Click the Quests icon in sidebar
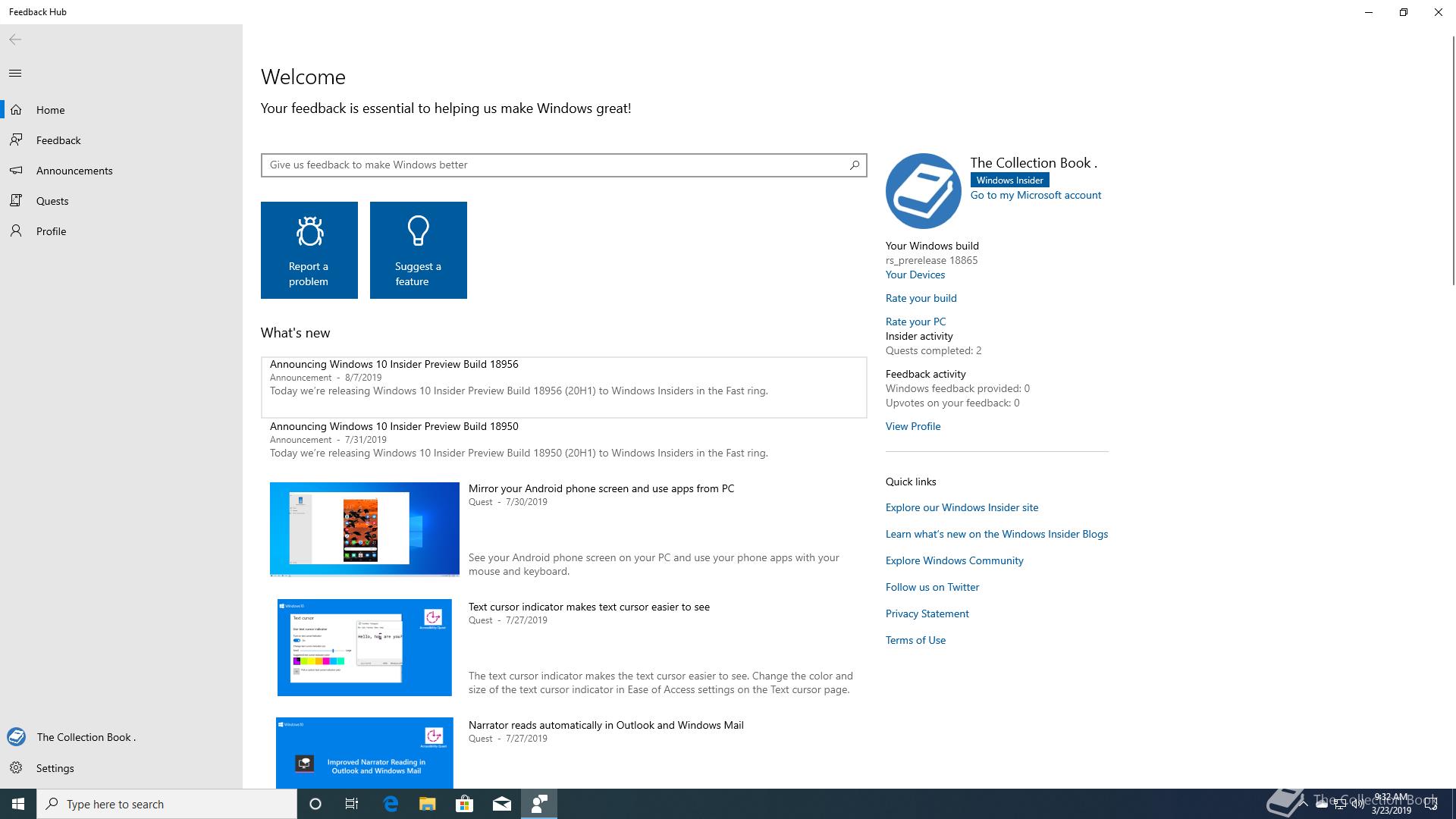 coord(16,201)
